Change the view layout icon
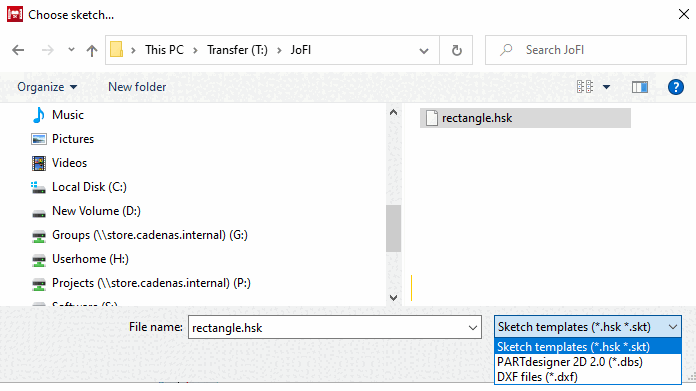696x391 pixels. coord(585,87)
